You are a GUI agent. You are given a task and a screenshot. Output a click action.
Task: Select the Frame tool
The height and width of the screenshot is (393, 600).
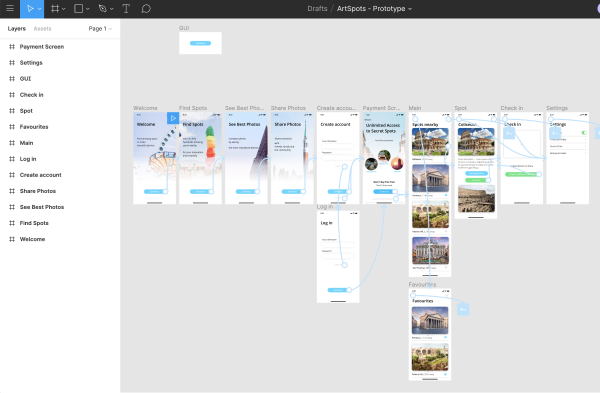click(55, 8)
